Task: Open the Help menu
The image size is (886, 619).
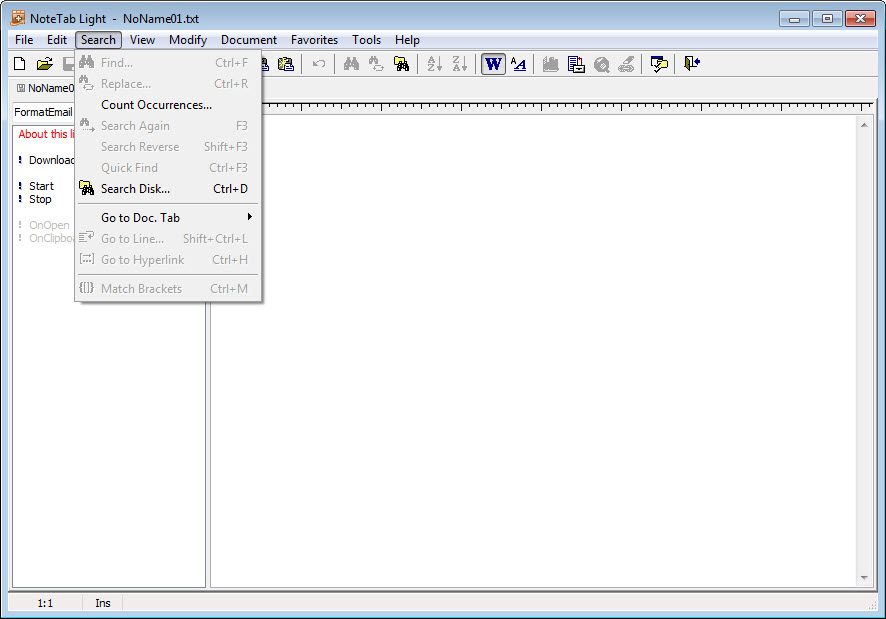Action: click(407, 40)
